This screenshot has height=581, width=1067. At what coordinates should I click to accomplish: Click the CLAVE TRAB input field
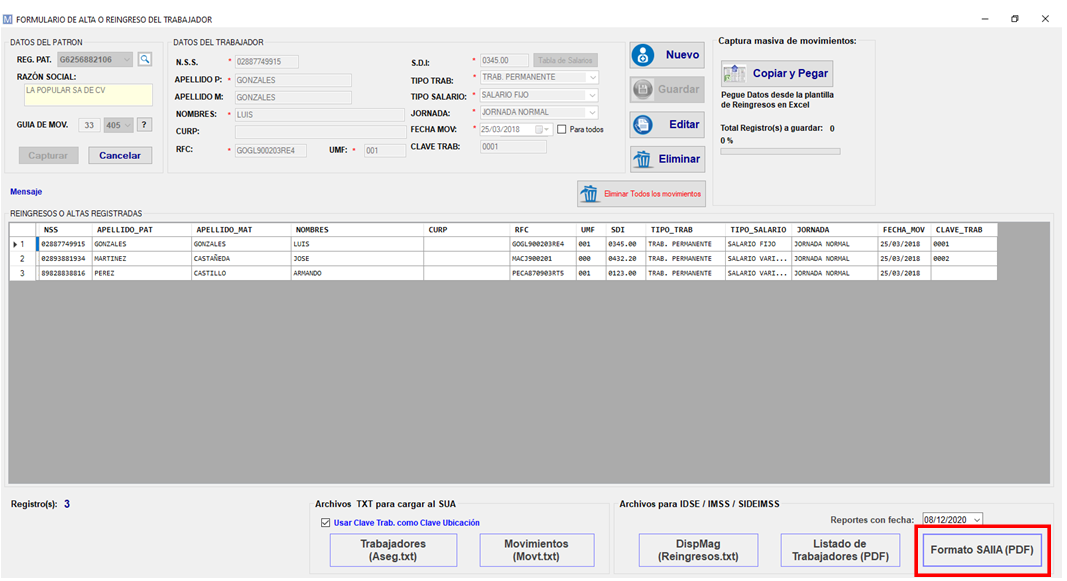[x=513, y=147]
